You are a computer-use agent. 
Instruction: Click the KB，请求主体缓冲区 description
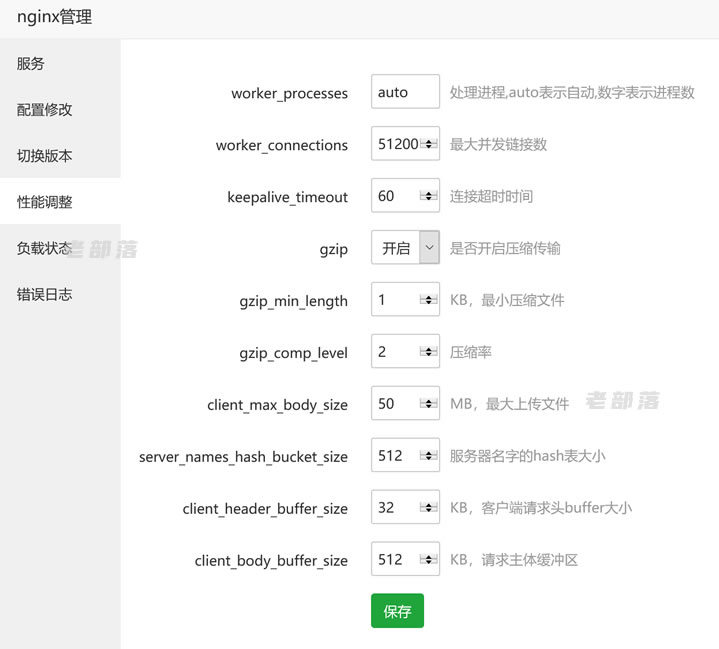pyautogui.click(x=514, y=560)
